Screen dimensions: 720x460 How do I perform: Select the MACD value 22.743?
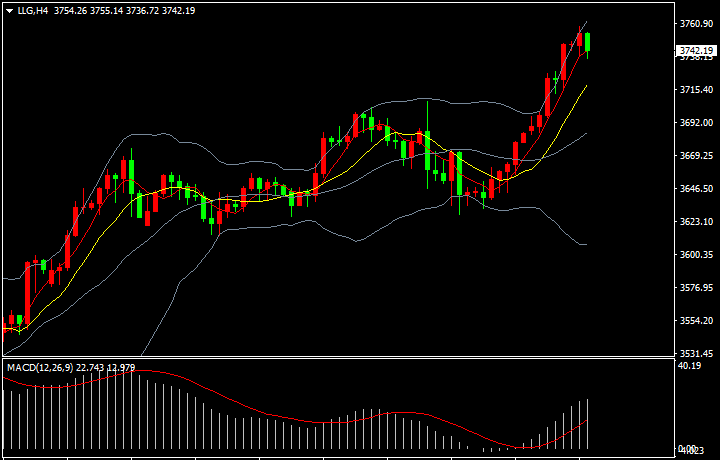(x=90, y=368)
